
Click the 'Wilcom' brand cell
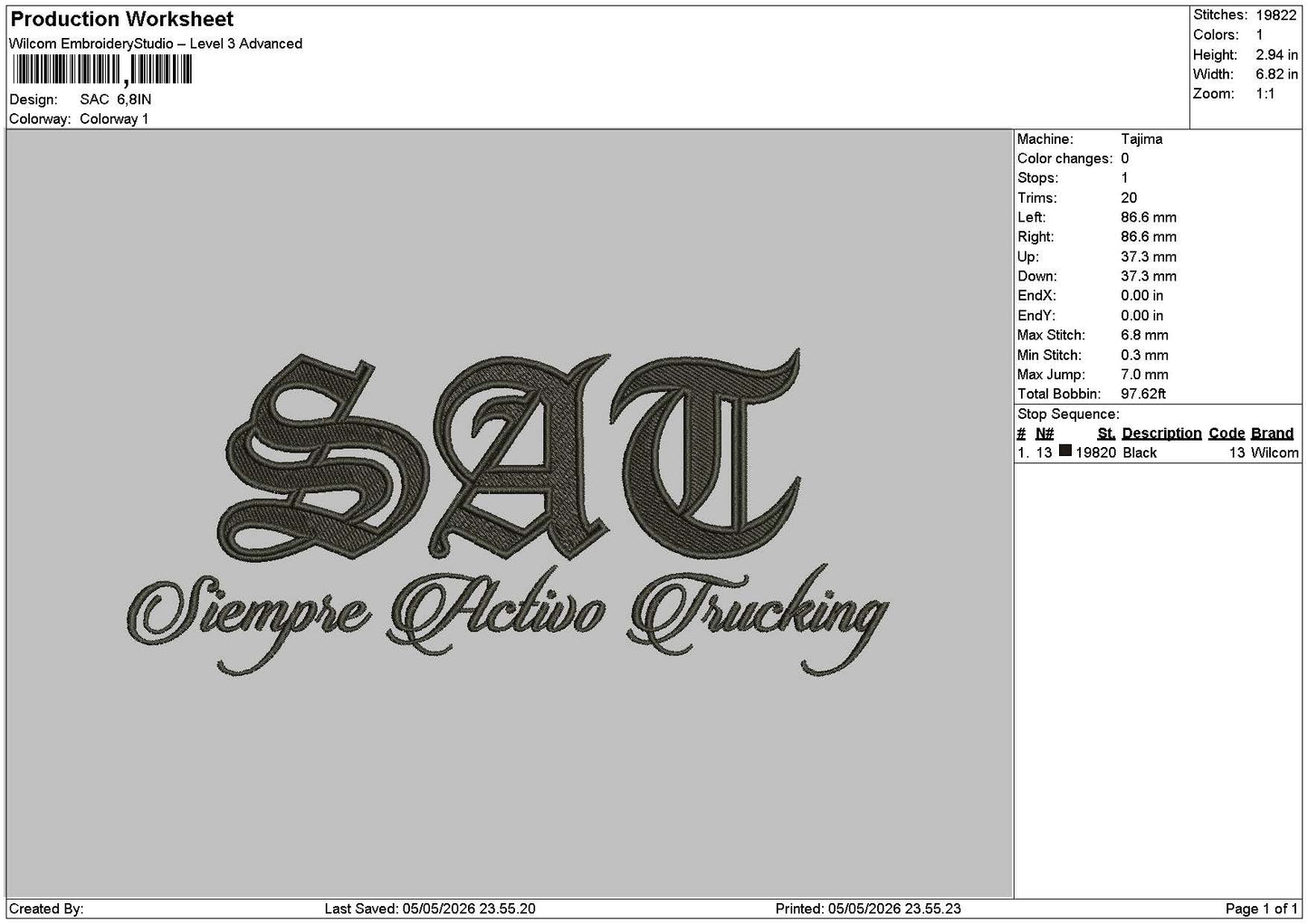pos(1275,453)
